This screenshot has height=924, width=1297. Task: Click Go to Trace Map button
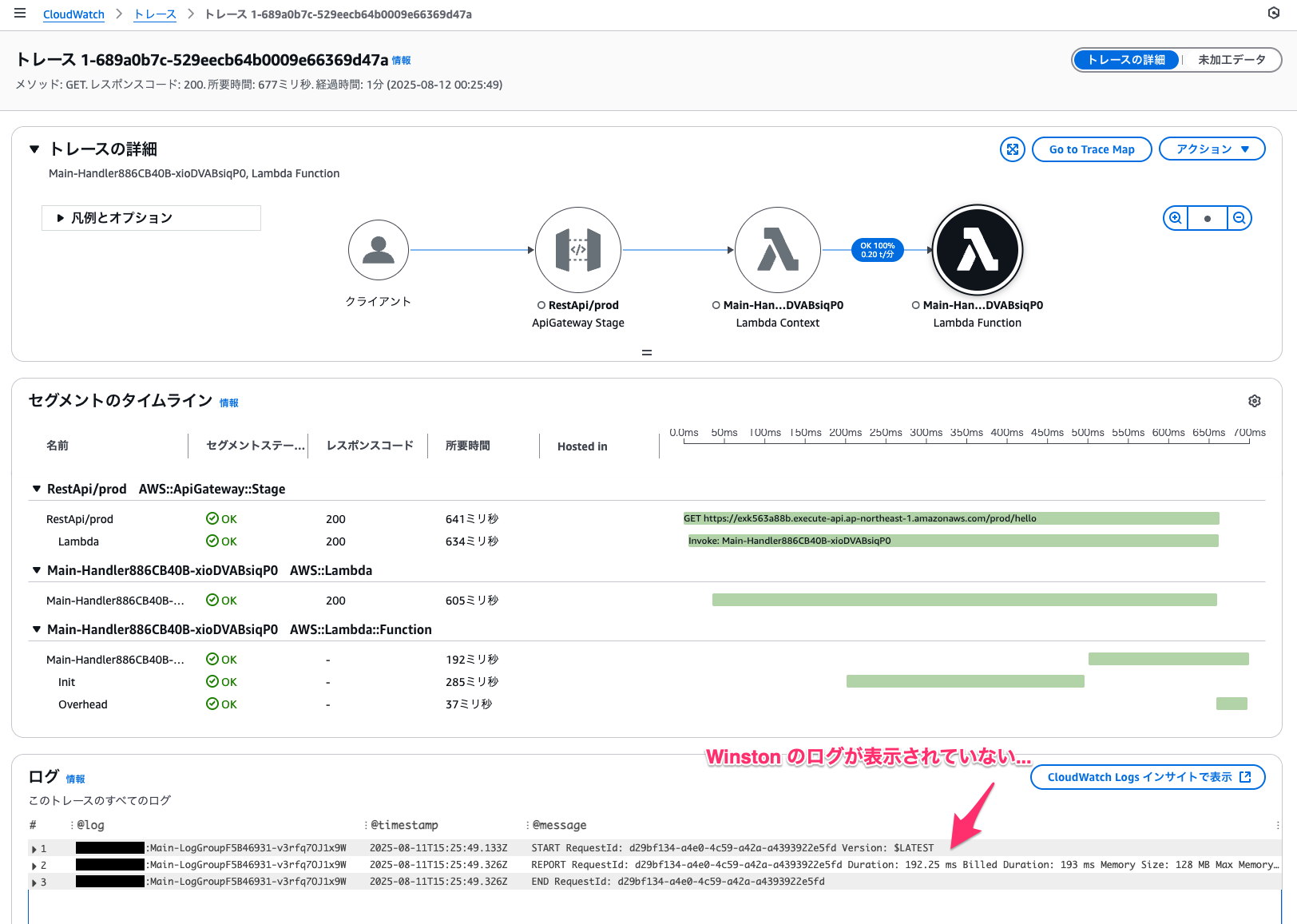[x=1092, y=149]
